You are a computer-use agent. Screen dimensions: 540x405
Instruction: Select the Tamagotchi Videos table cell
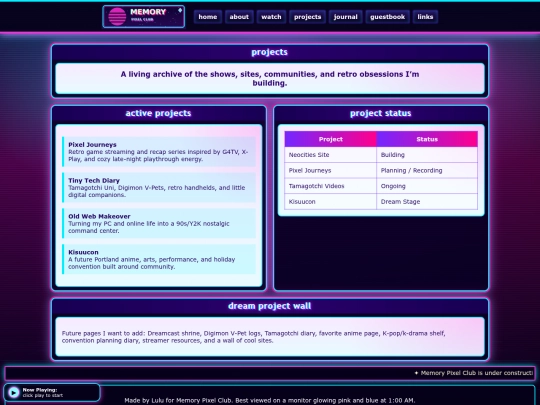(331, 186)
